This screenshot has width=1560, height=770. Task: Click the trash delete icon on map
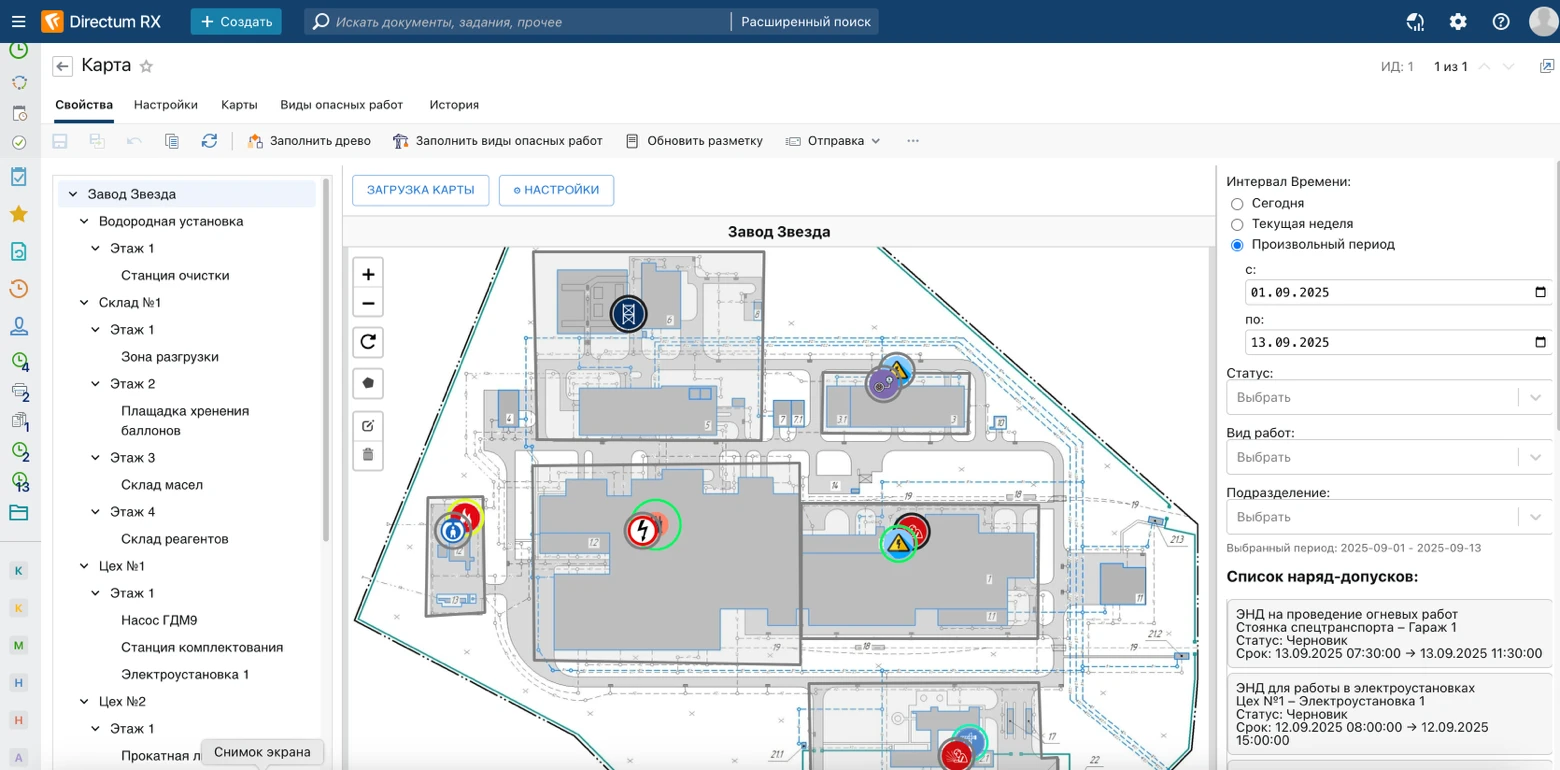click(368, 456)
